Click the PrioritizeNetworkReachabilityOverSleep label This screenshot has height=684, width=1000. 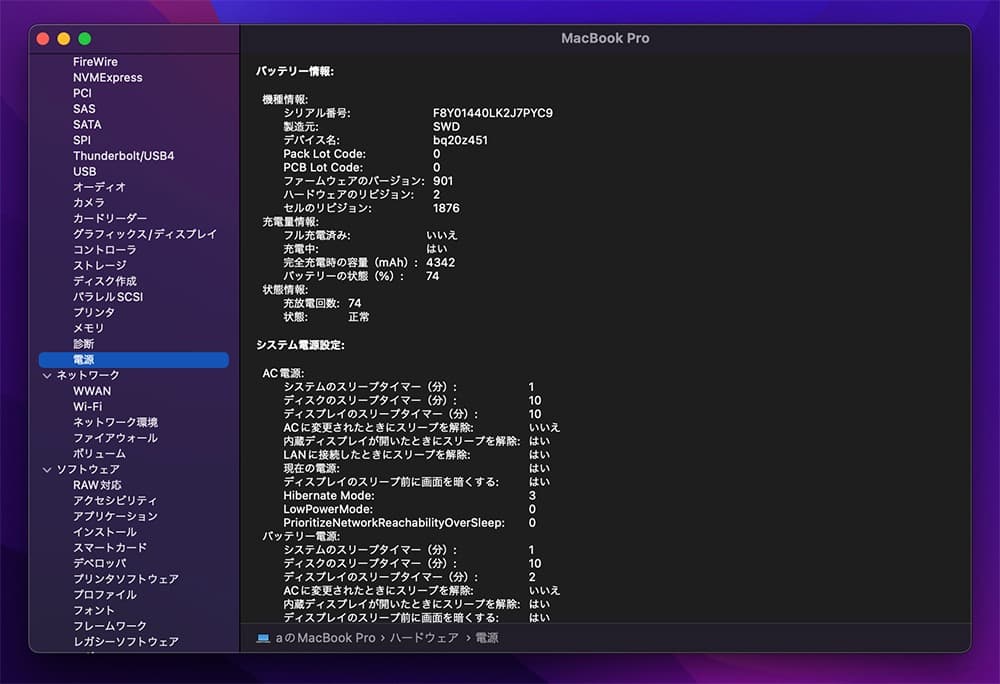[x=393, y=523]
